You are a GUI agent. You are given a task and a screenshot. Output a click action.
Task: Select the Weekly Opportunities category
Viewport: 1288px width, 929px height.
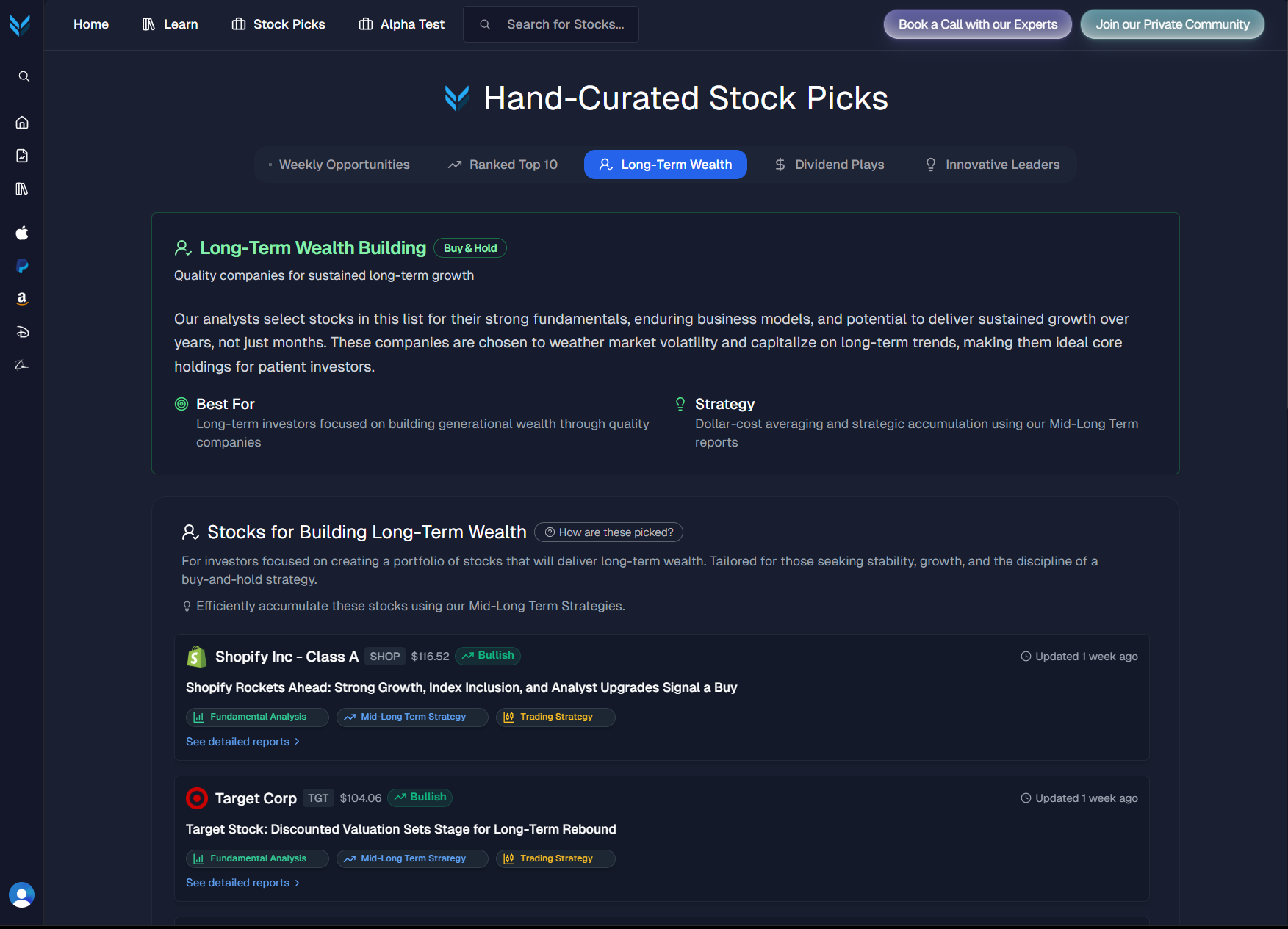click(x=339, y=164)
